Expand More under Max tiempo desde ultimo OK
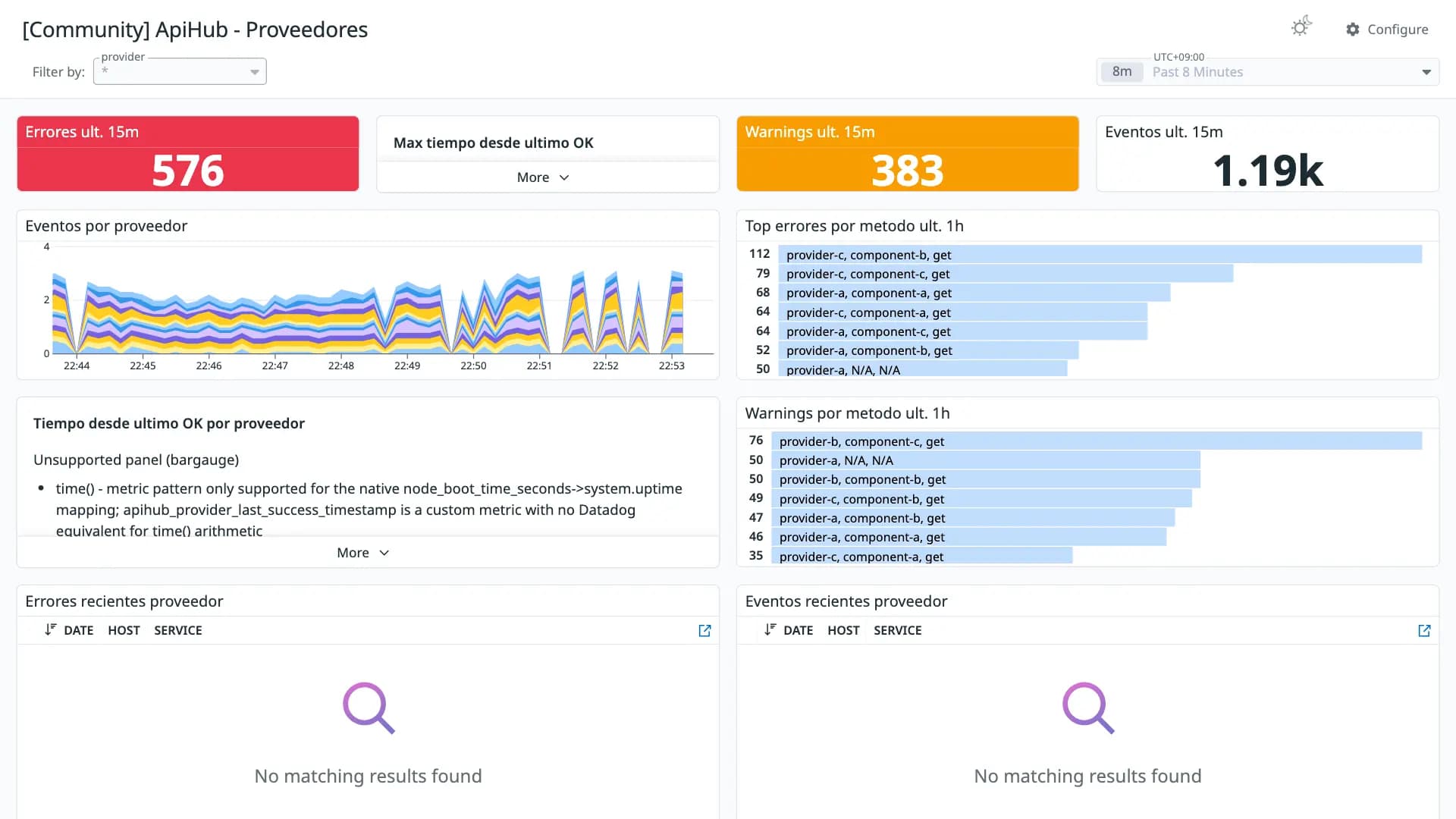This screenshot has height=819, width=1456. (x=543, y=177)
